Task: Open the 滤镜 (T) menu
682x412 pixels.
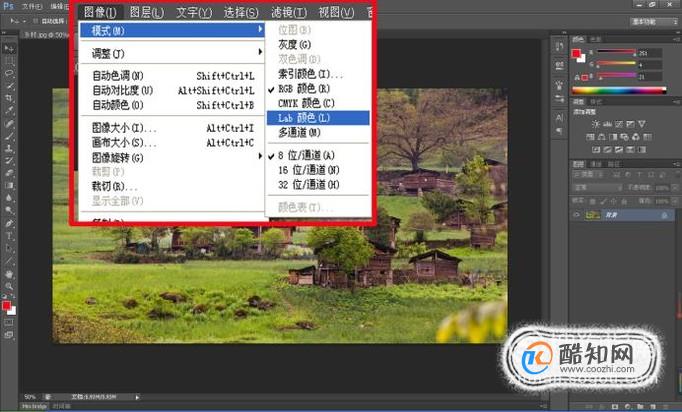Action: coord(289,12)
